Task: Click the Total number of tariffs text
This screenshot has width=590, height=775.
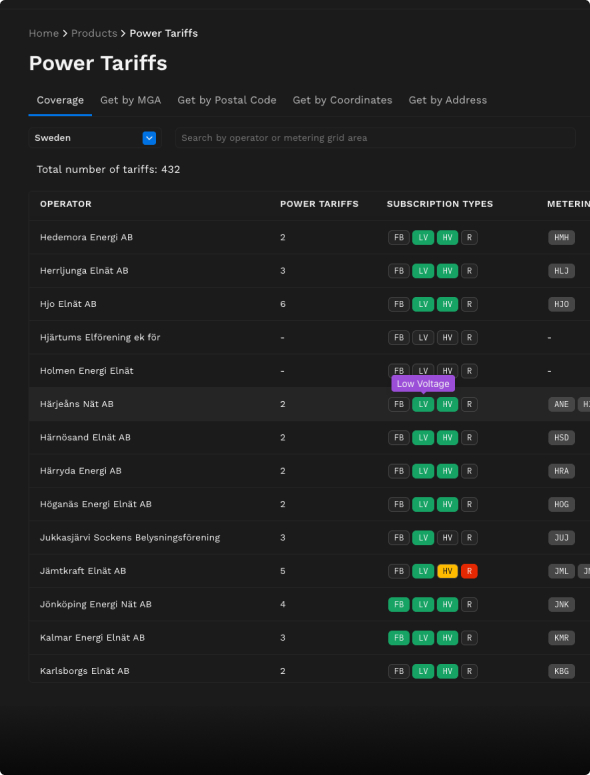Action: pos(108,170)
